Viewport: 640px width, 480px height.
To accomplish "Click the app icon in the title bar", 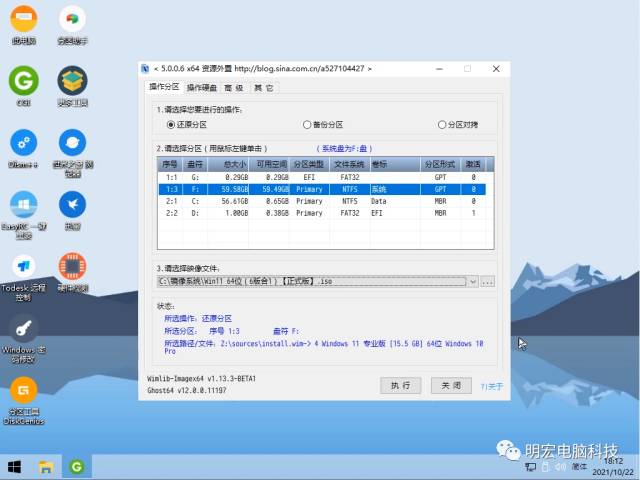I will (x=145, y=69).
